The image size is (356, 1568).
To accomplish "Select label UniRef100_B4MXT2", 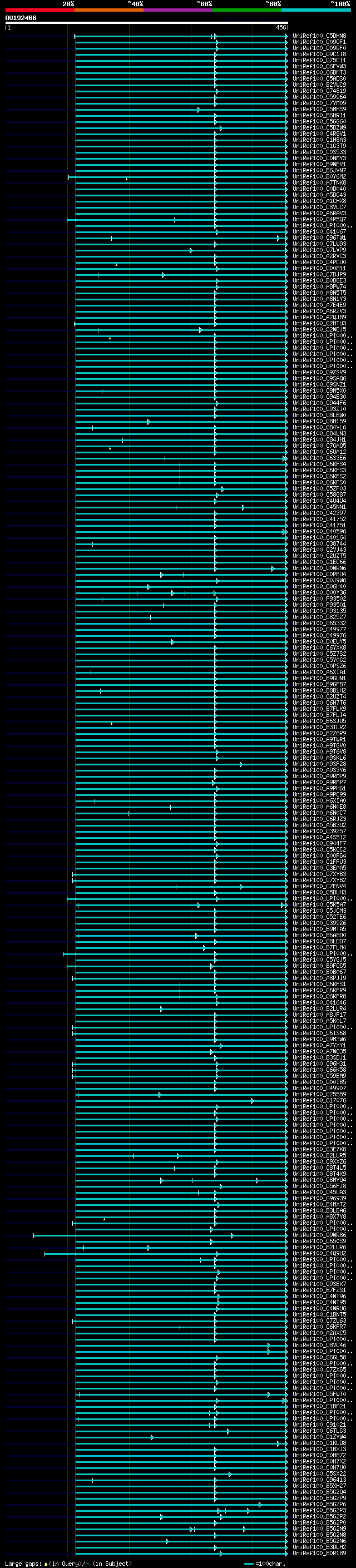I will point(319,1205).
